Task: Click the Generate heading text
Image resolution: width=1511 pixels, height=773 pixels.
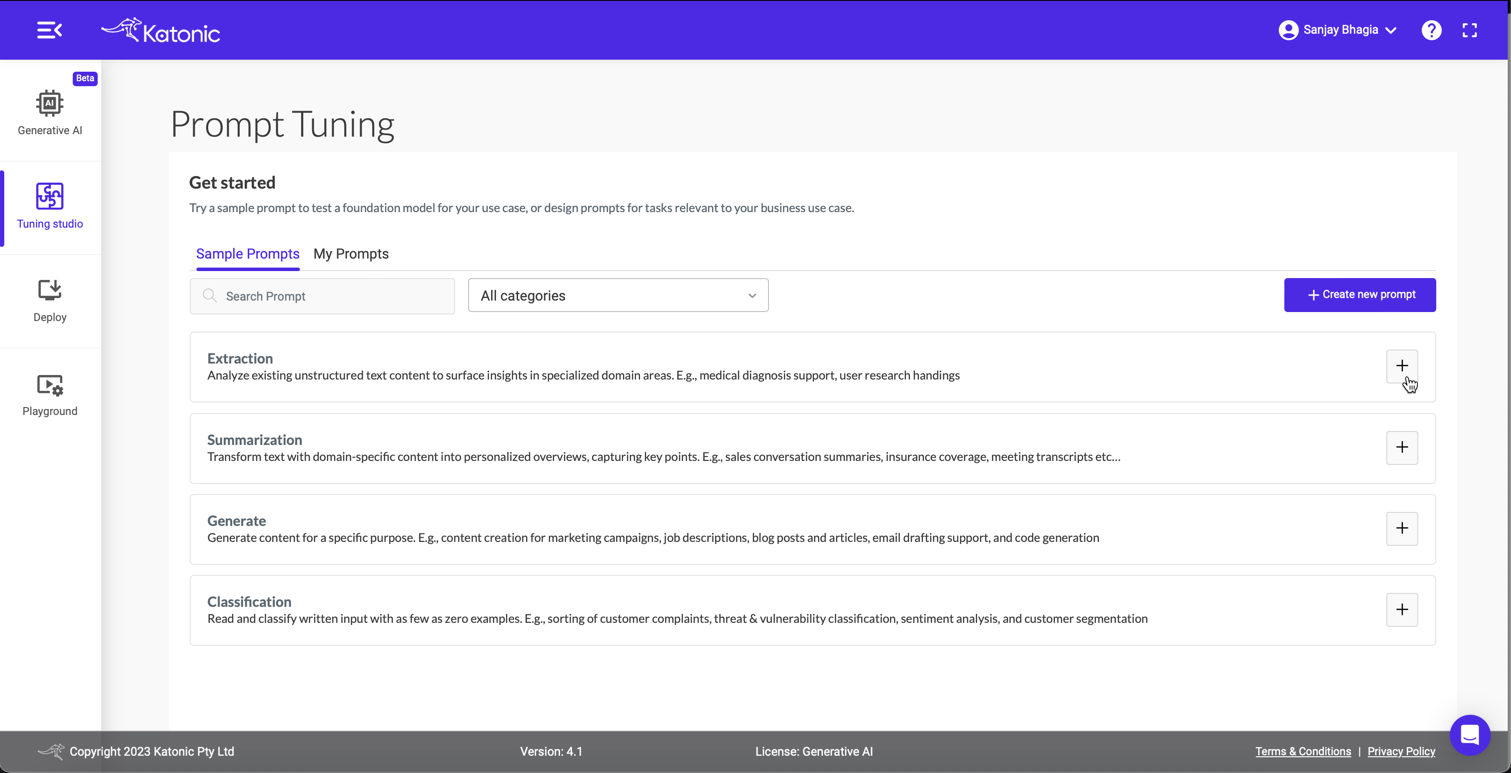Action: click(x=236, y=520)
